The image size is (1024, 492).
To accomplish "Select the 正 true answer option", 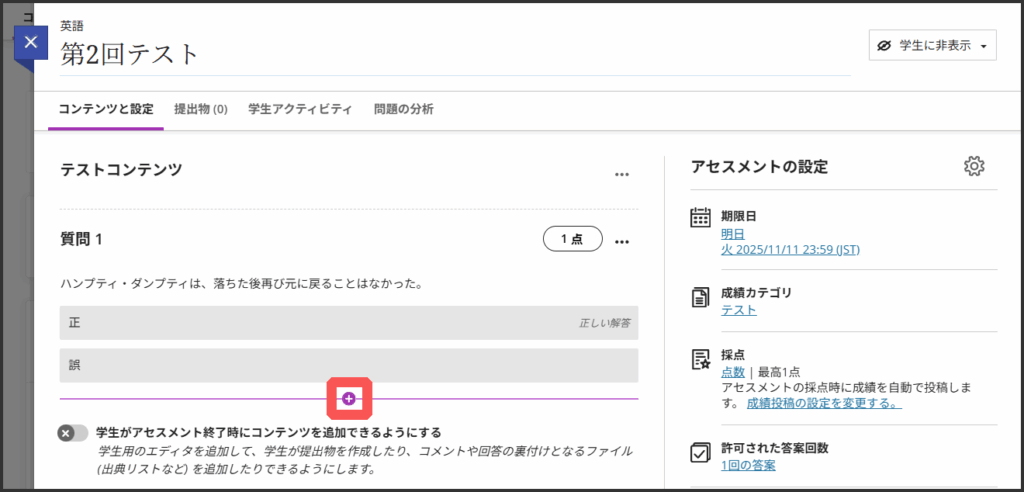I will pos(348,323).
